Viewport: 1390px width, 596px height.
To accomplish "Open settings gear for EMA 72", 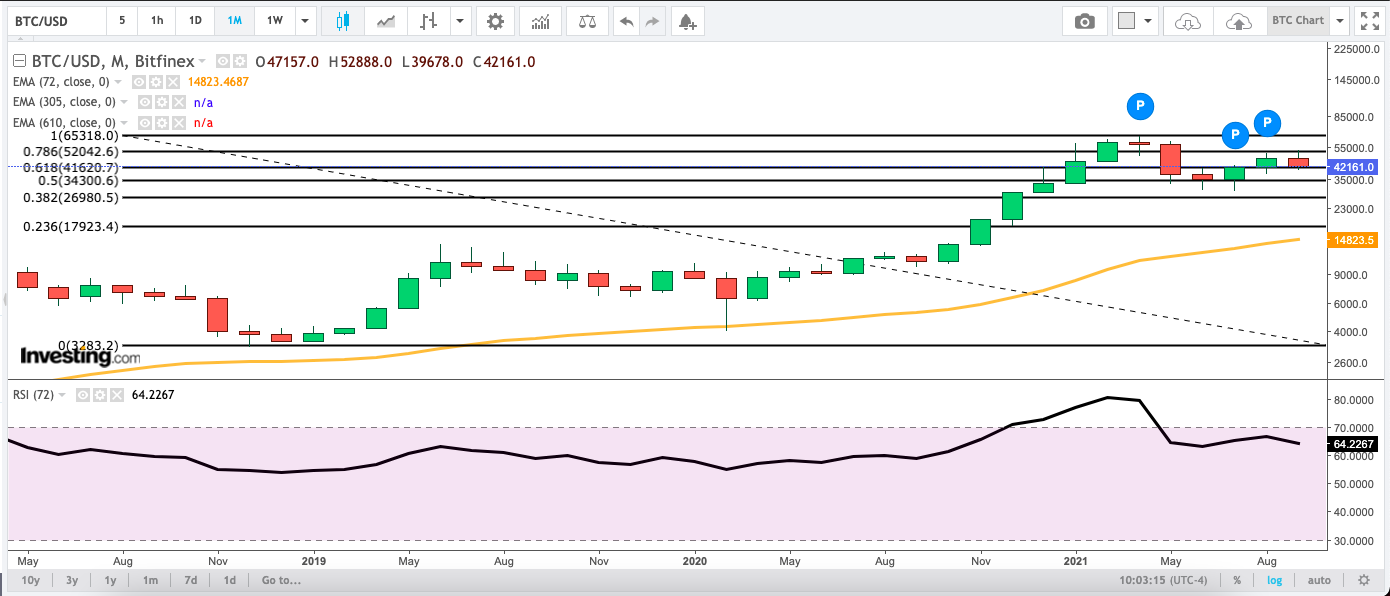I will point(155,82).
